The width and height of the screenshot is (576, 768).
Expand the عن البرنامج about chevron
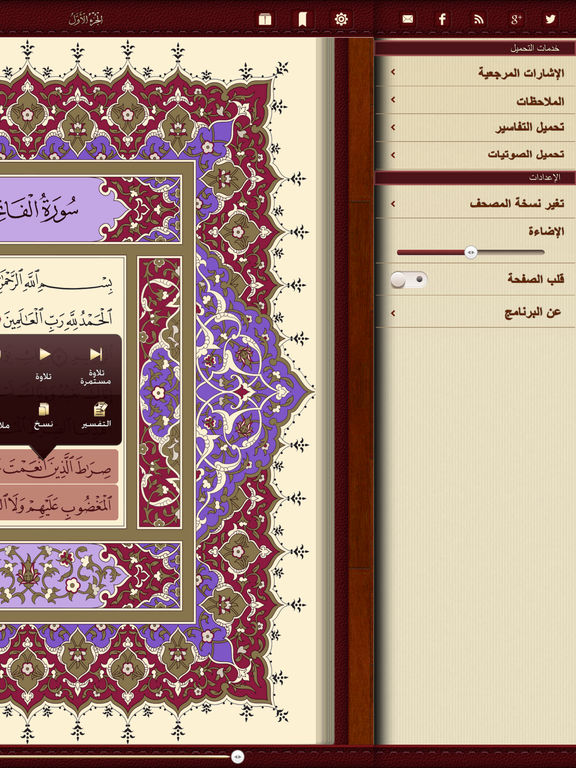pyautogui.click(x=393, y=312)
